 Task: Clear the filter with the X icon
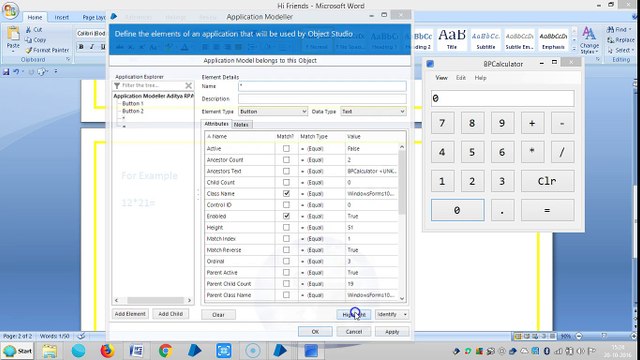point(188,85)
